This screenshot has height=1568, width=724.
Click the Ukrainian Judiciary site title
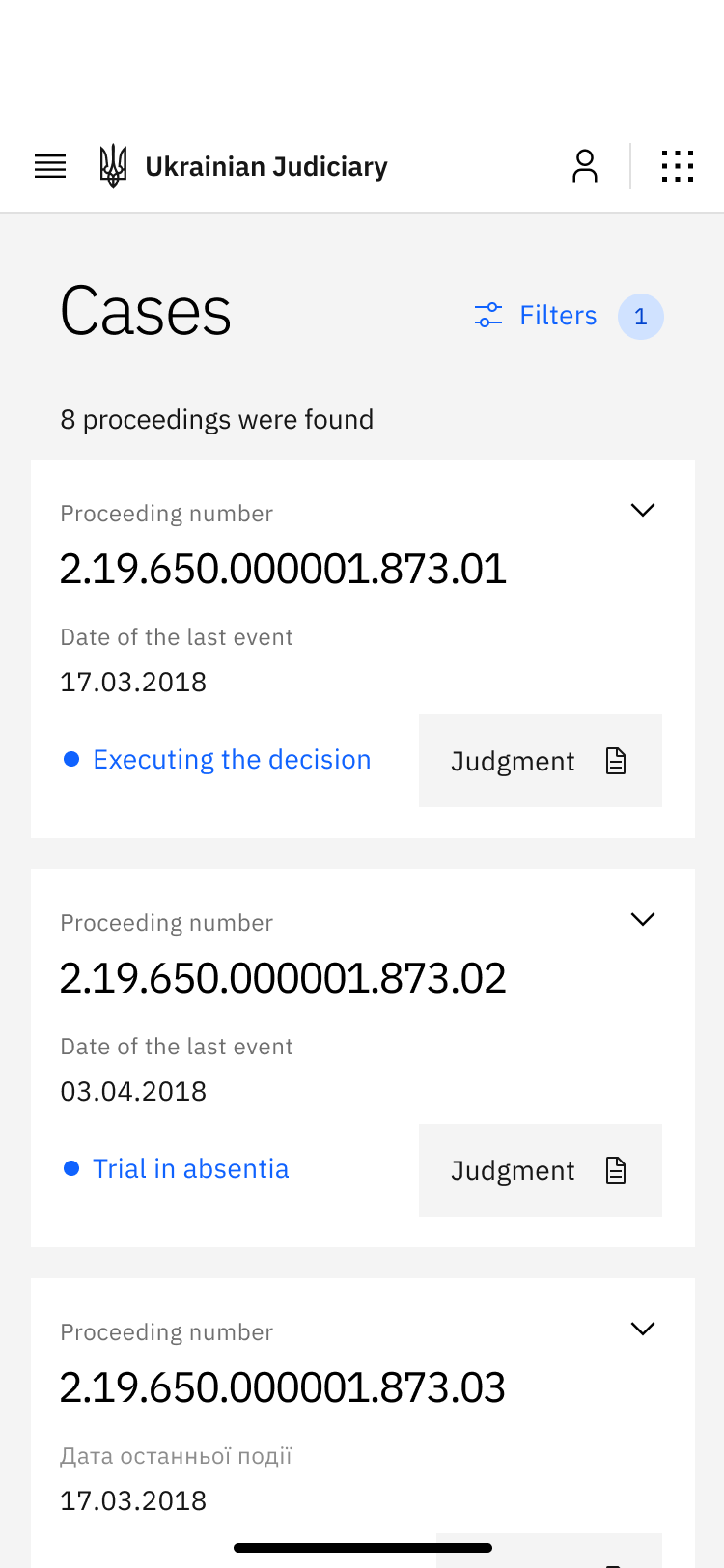tap(266, 167)
